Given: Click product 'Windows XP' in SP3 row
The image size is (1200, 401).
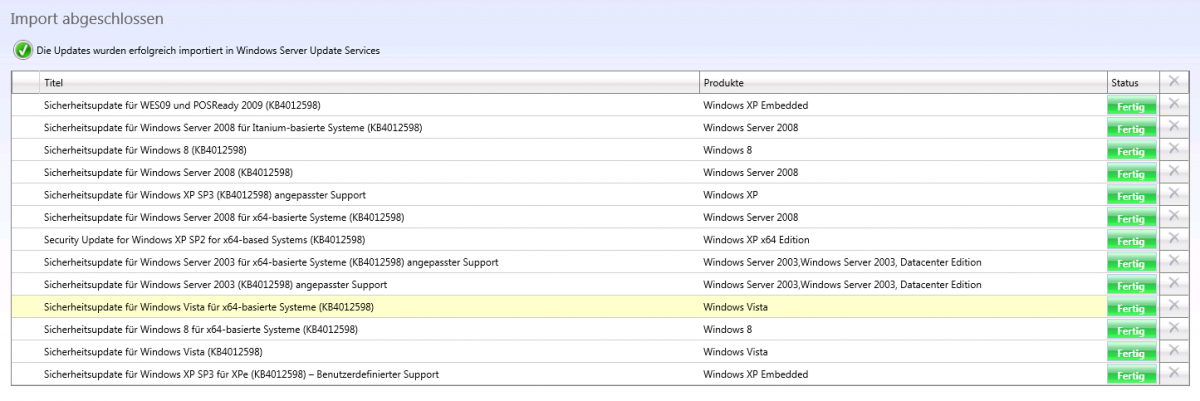Looking at the screenshot, I should tap(731, 195).
